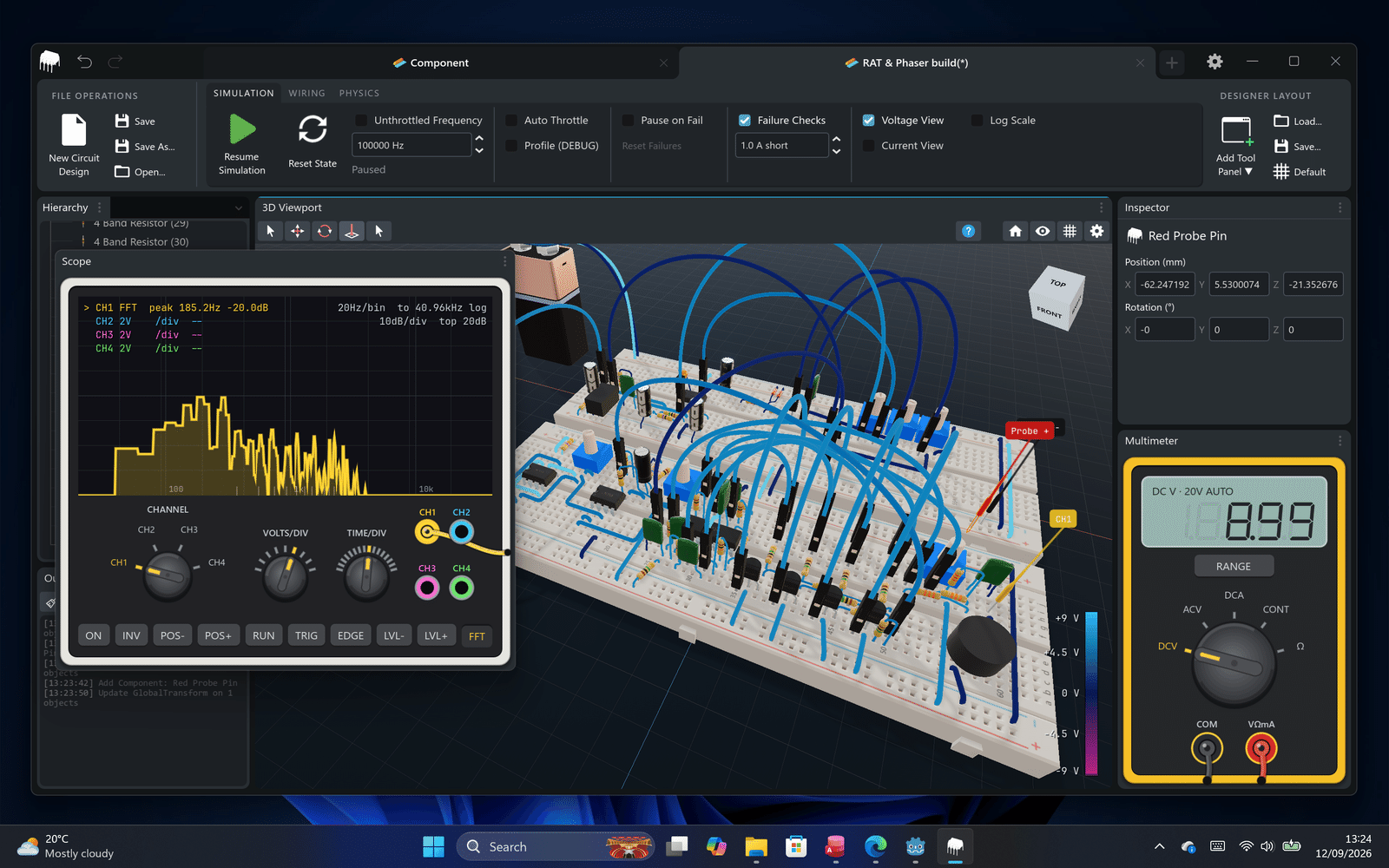Toggle viewport grid icon

tap(1070, 231)
